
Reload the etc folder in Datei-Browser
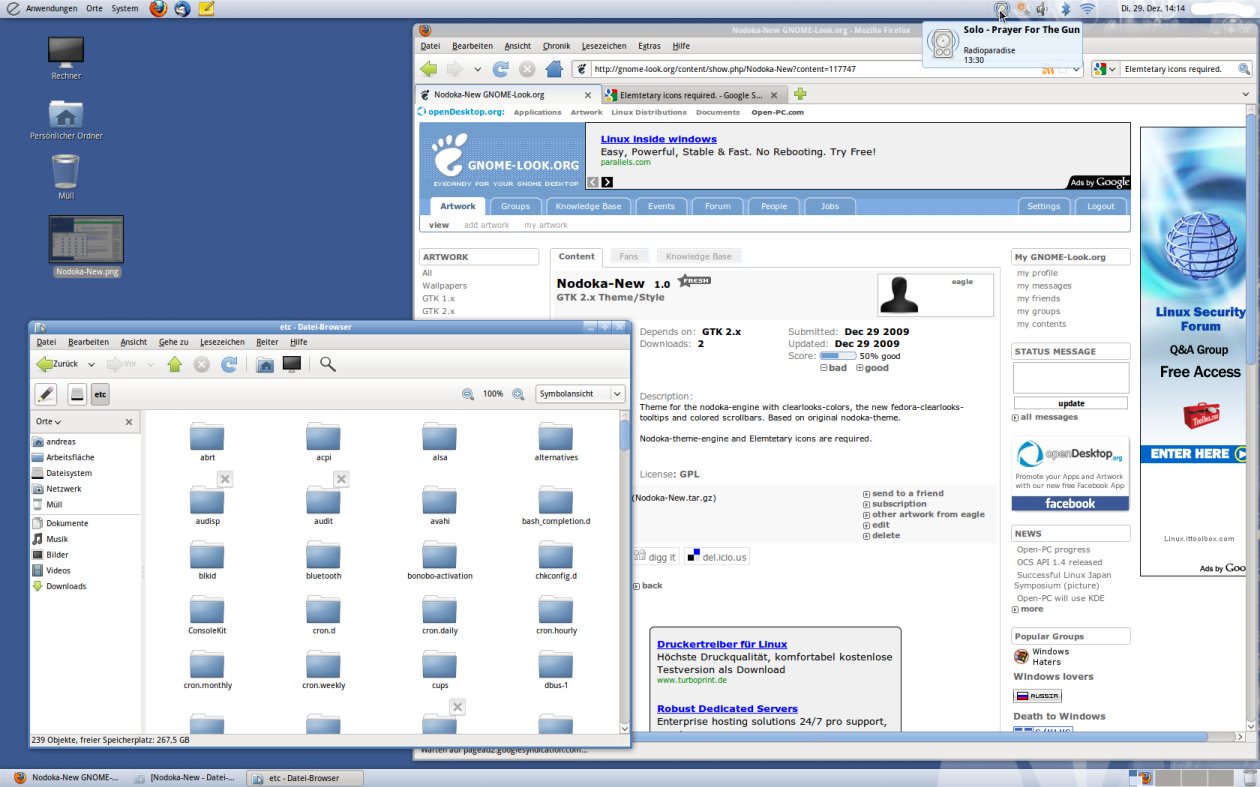(x=229, y=364)
